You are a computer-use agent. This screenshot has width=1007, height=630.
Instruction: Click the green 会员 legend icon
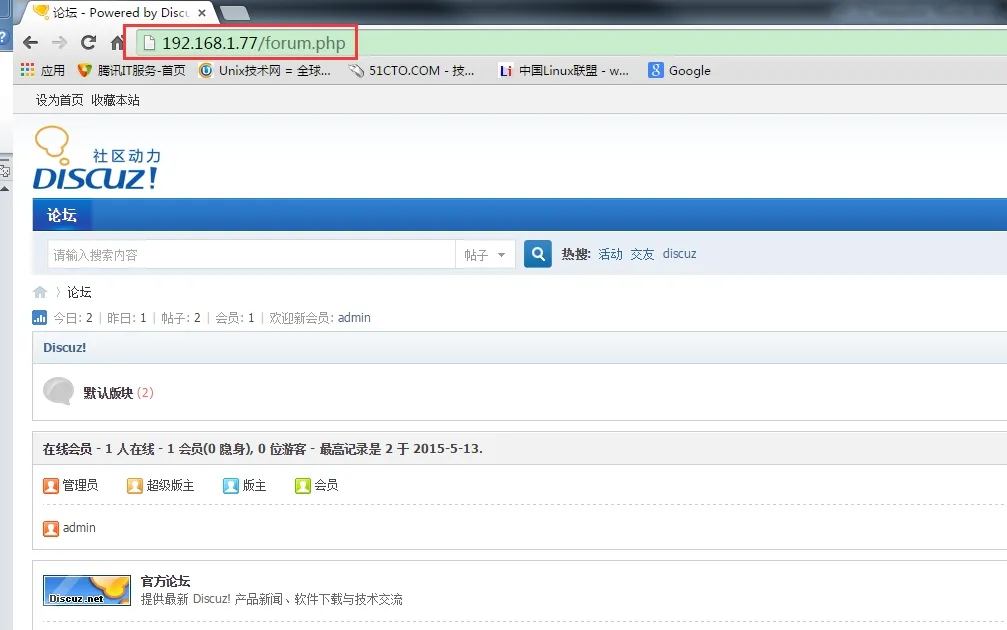click(x=302, y=486)
